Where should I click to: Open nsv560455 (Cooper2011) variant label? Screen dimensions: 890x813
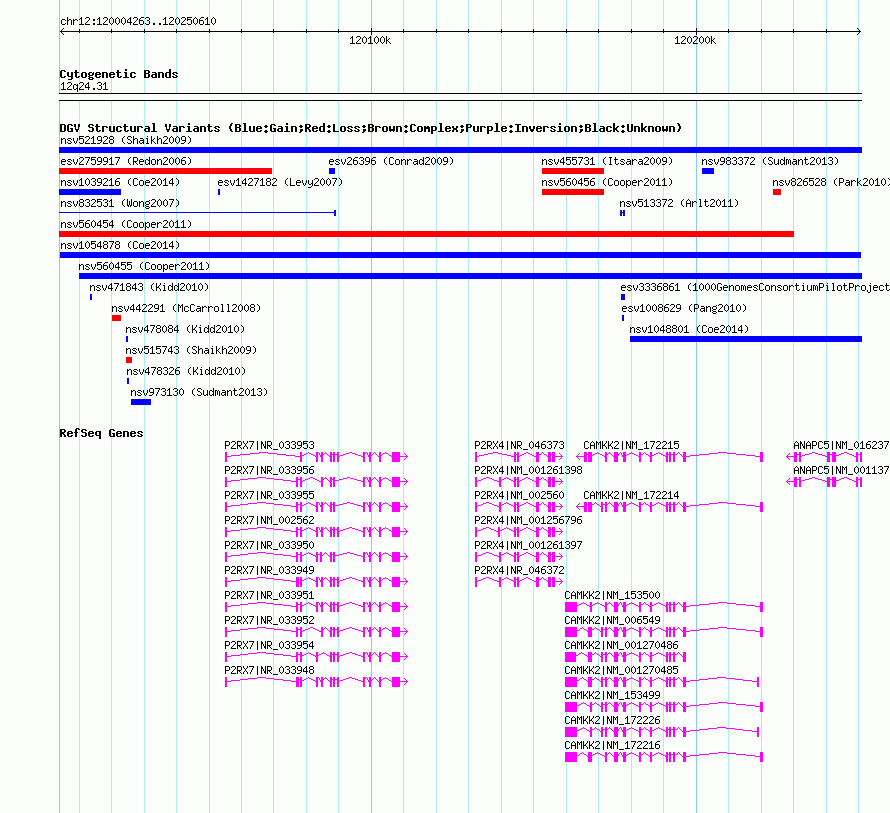tap(144, 266)
